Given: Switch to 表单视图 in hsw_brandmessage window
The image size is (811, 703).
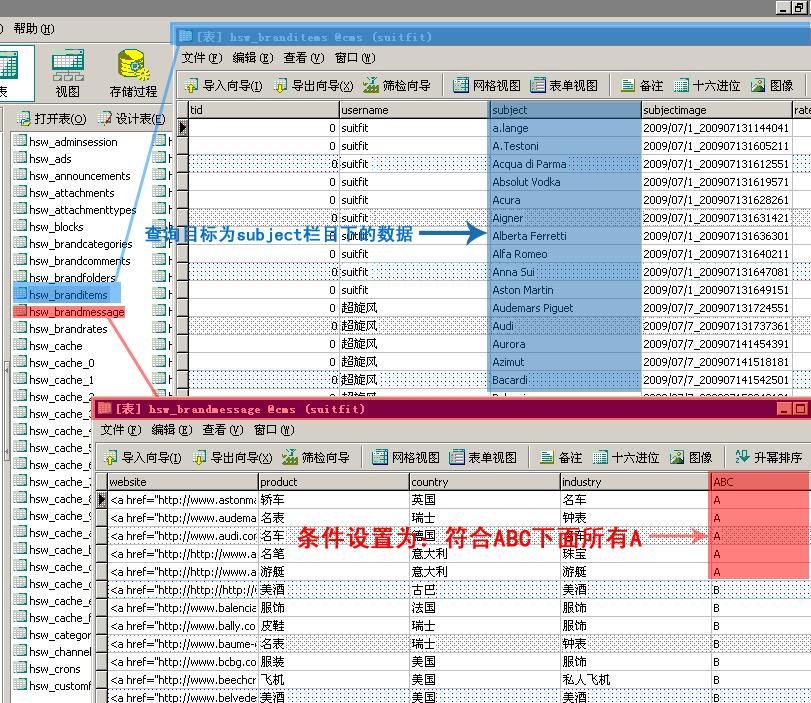Looking at the screenshot, I should point(483,457).
